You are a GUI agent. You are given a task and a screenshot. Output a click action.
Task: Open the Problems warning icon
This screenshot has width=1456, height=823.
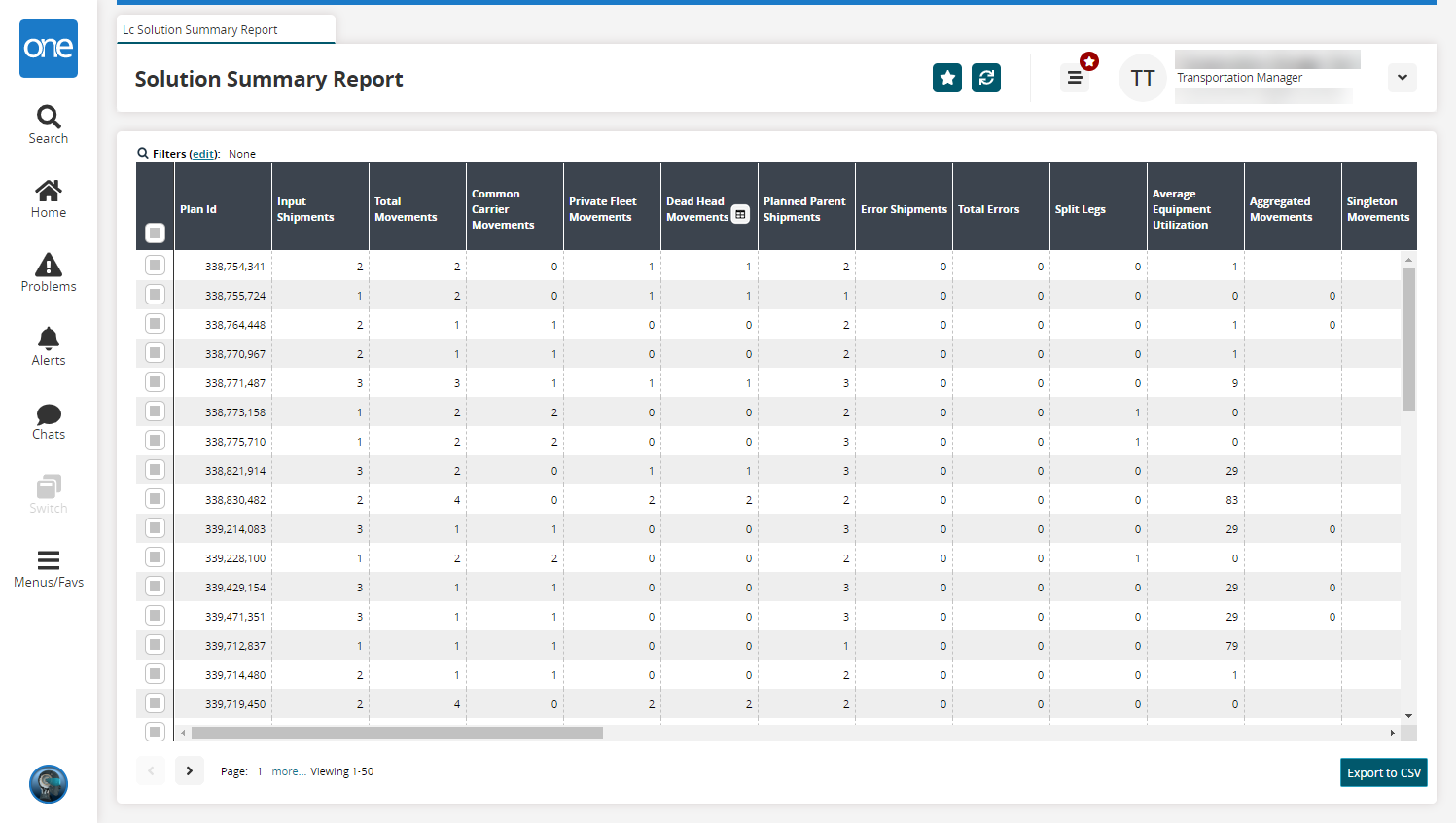point(49,272)
